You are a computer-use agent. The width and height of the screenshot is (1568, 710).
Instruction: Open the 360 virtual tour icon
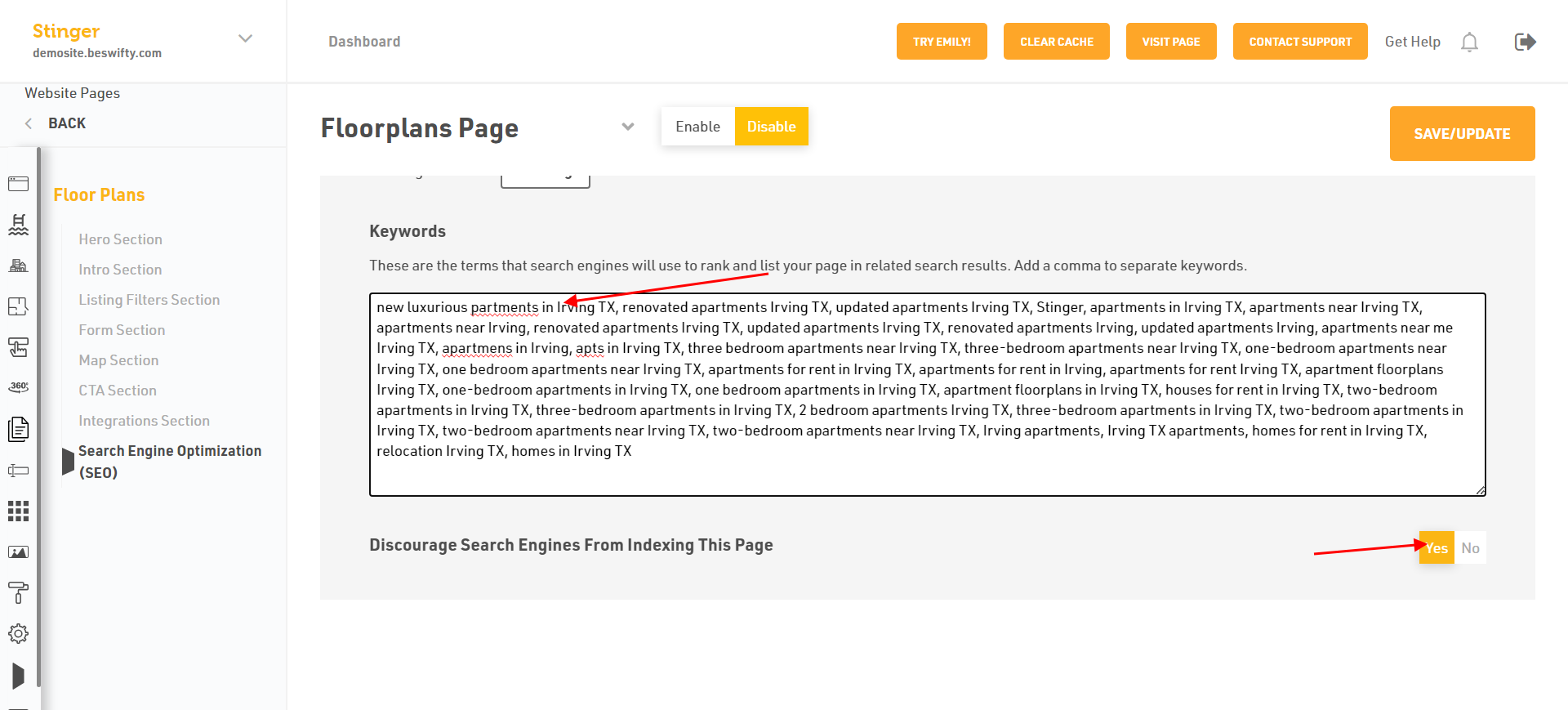[18, 387]
